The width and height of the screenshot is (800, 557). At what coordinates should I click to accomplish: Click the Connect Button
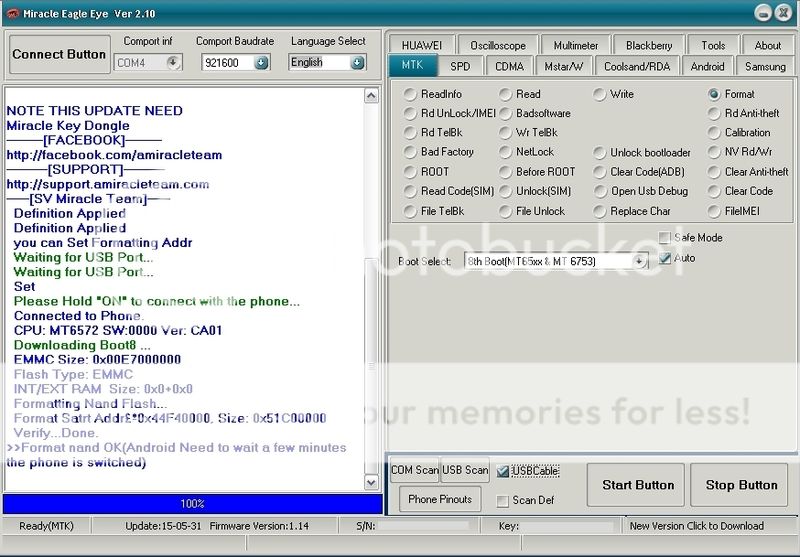[59, 54]
